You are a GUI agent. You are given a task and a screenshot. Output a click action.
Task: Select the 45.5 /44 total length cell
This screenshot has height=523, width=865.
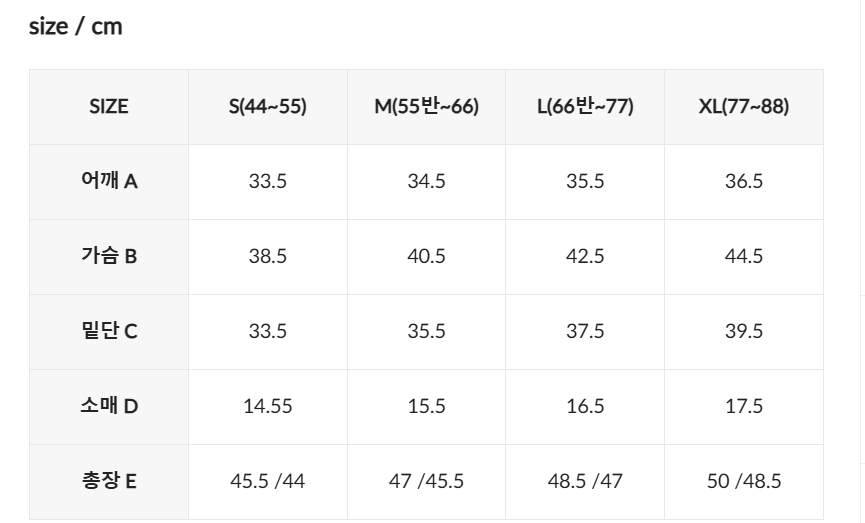click(x=267, y=481)
